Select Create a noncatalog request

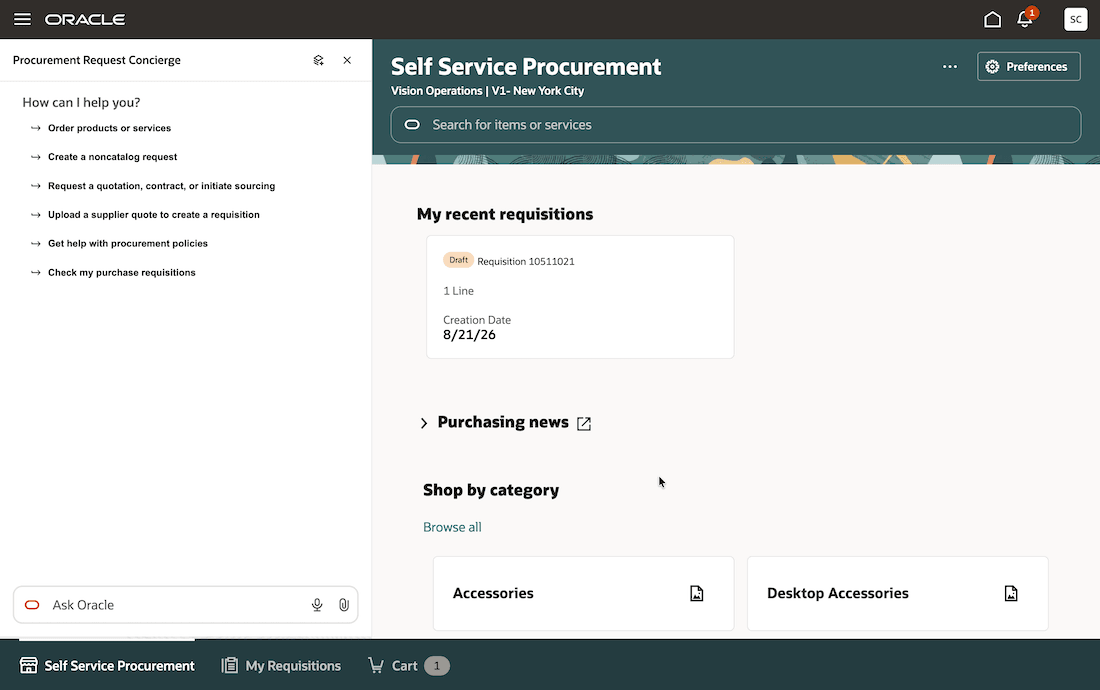[112, 157]
